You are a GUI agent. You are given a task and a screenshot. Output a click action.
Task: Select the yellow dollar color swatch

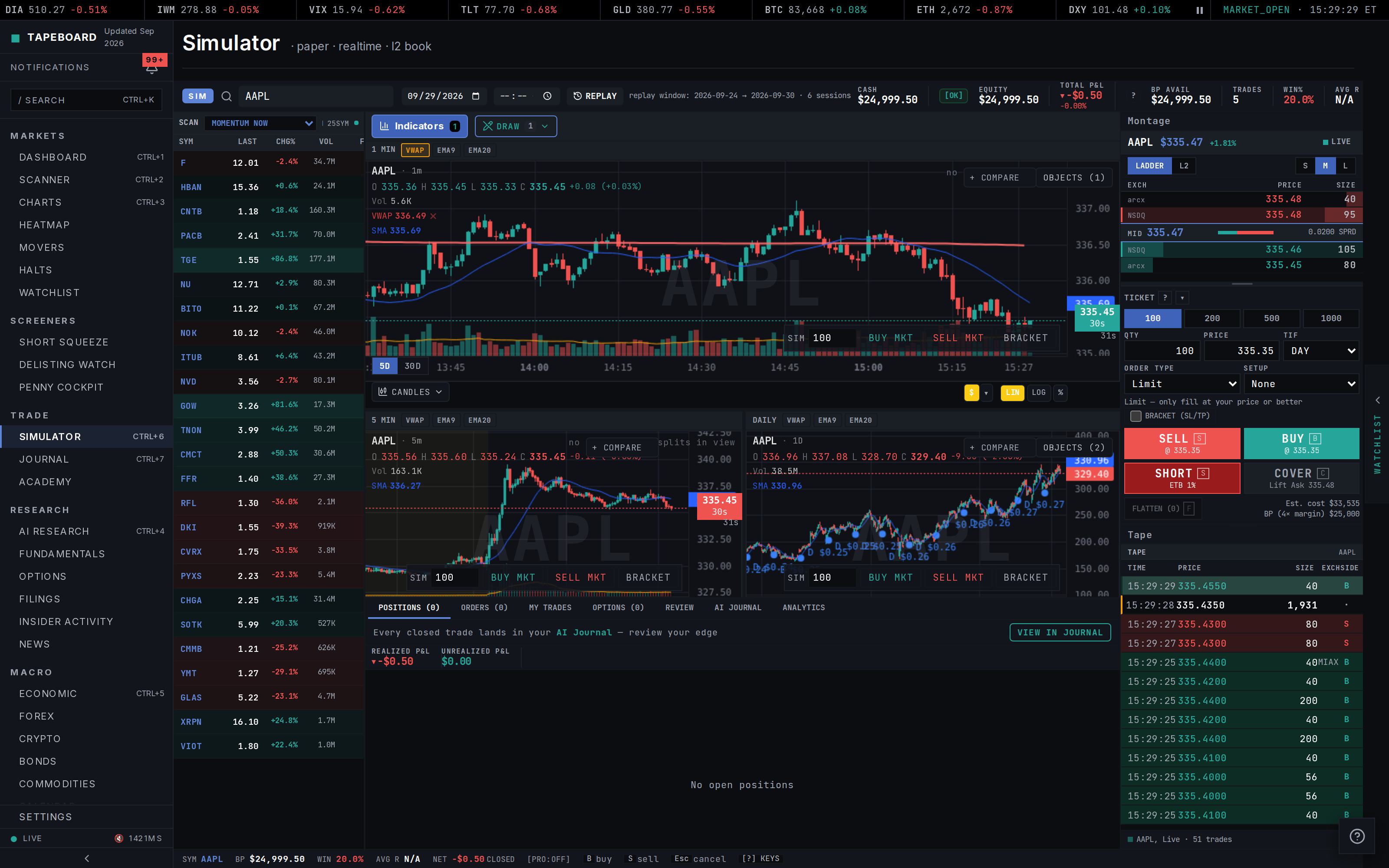click(x=971, y=393)
